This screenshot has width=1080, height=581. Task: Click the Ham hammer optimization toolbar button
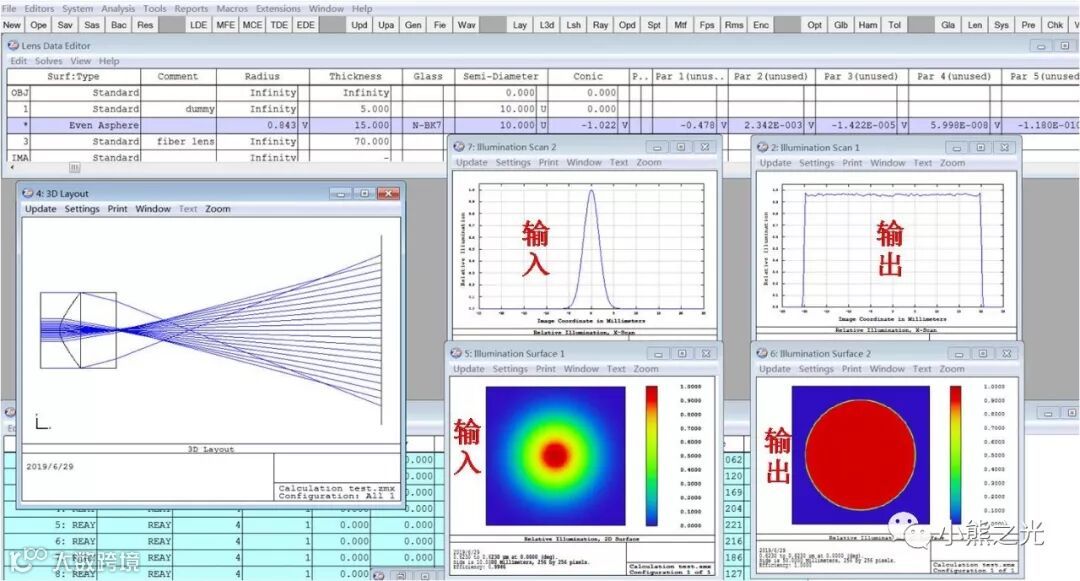868,25
